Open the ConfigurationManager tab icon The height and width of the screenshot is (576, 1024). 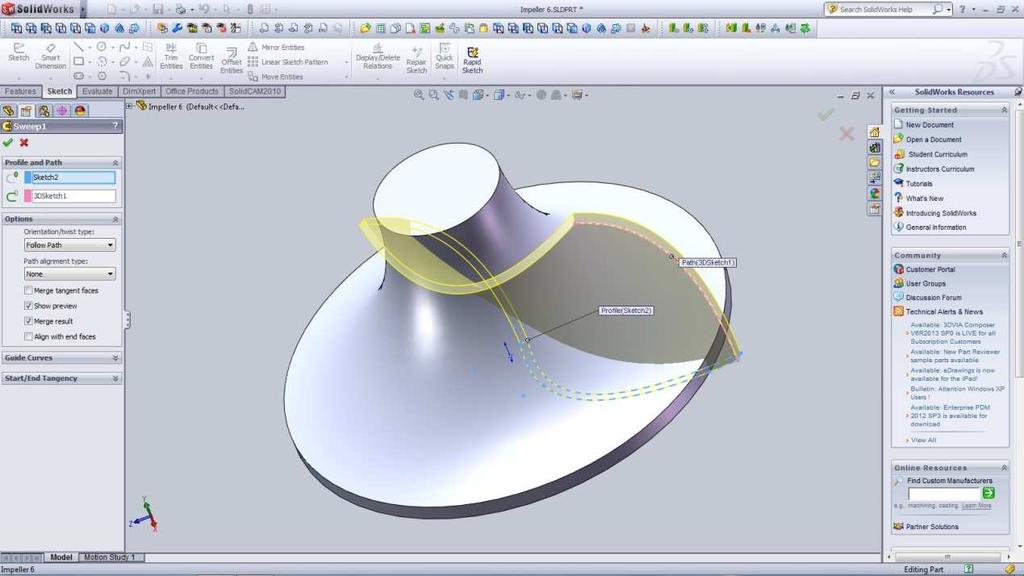click(44, 111)
